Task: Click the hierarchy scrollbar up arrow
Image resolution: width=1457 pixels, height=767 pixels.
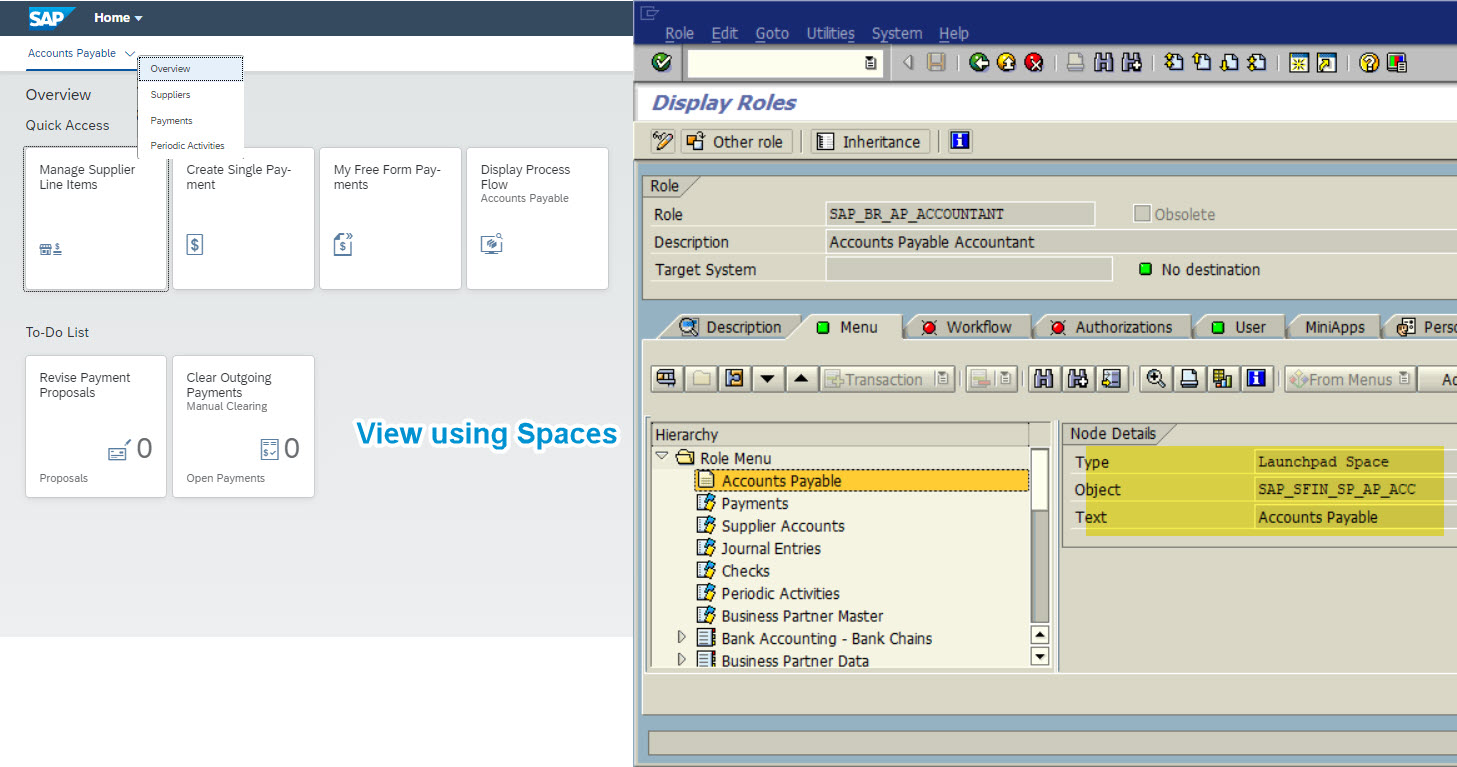Action: [x=1040, y=635]
